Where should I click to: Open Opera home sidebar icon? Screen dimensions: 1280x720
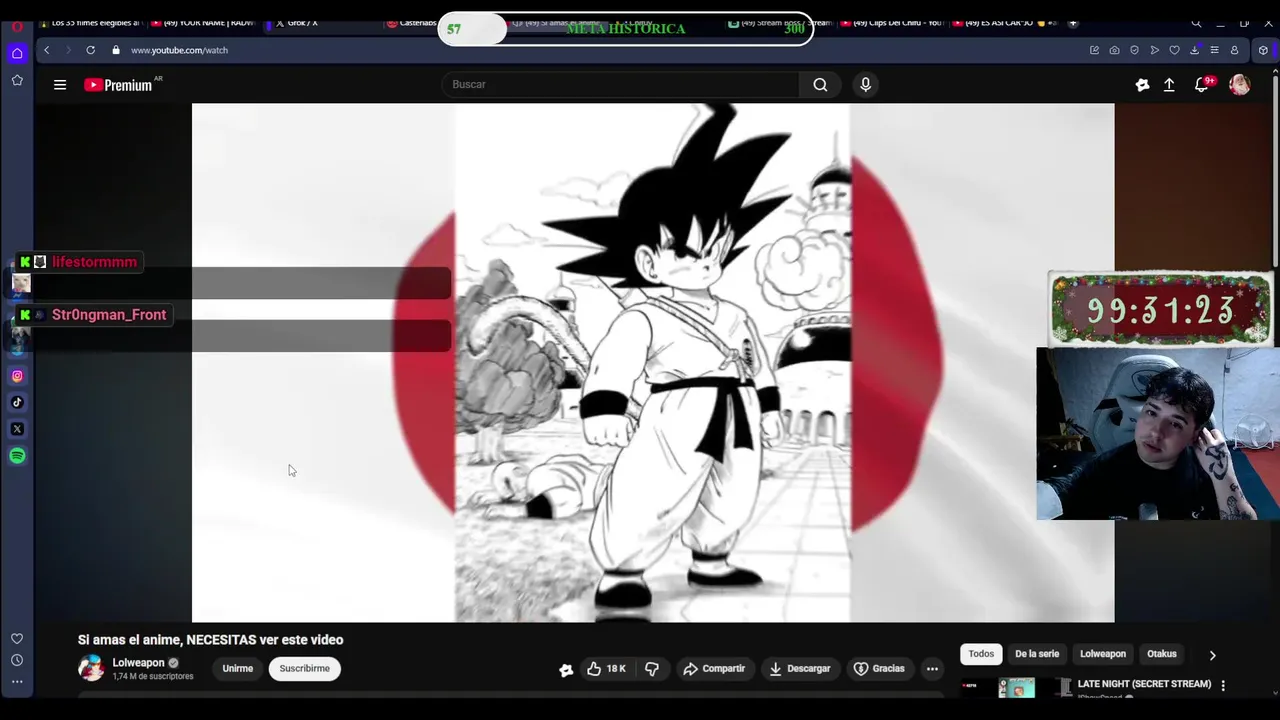click(17, 54)
